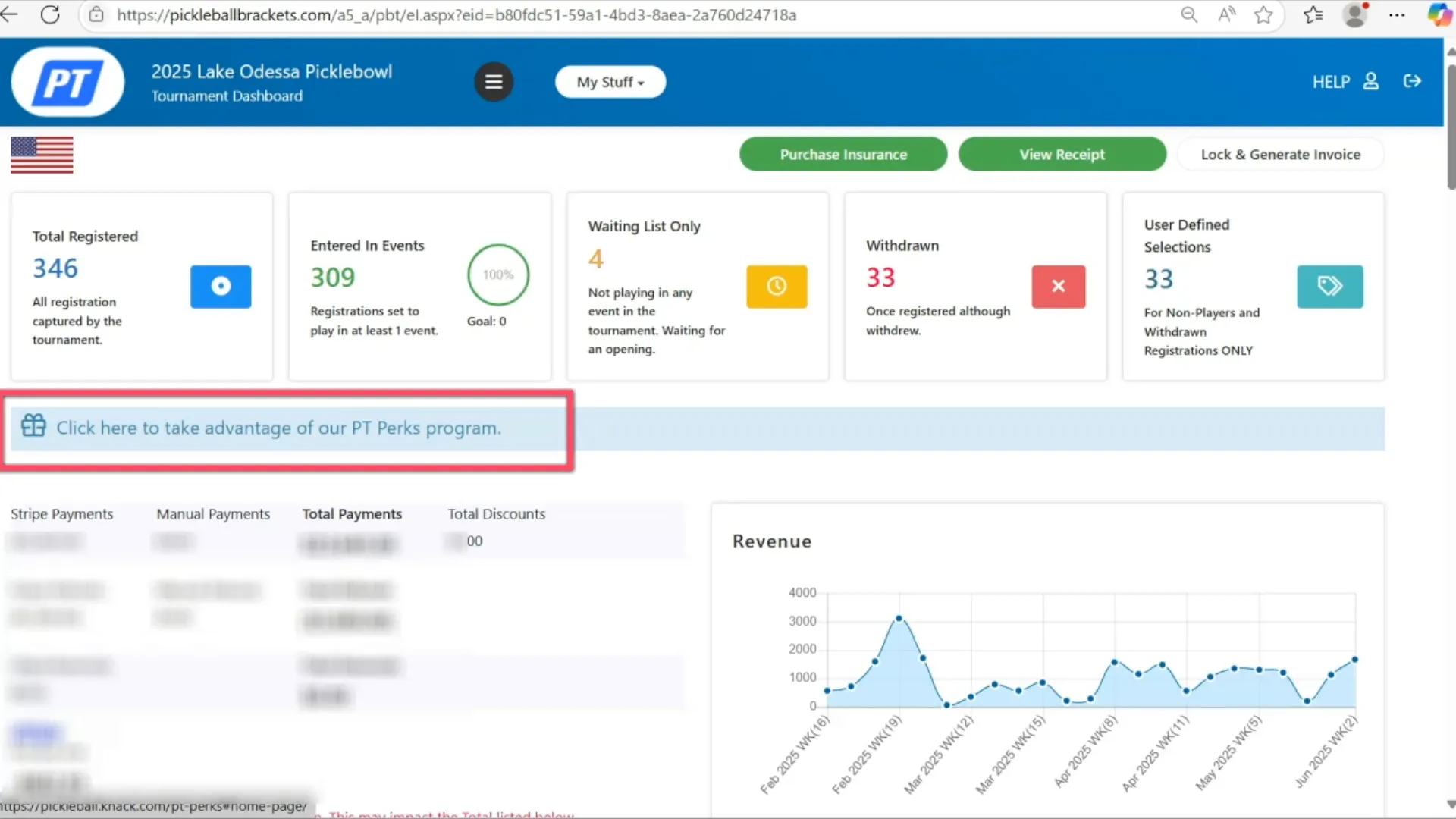Click the 100% goal progress circle
The height and width of the screenshot is (819, 1456).
pyautogui.click(x=498, y=275)
